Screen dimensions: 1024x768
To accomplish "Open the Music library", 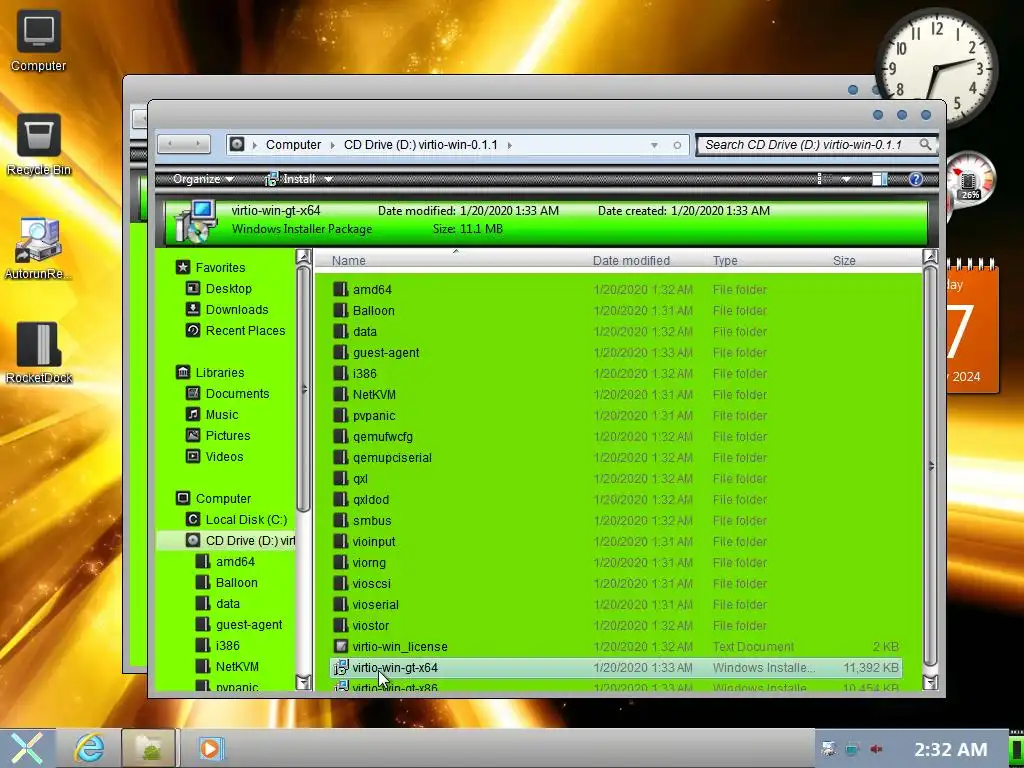I will tap(212, 414).
